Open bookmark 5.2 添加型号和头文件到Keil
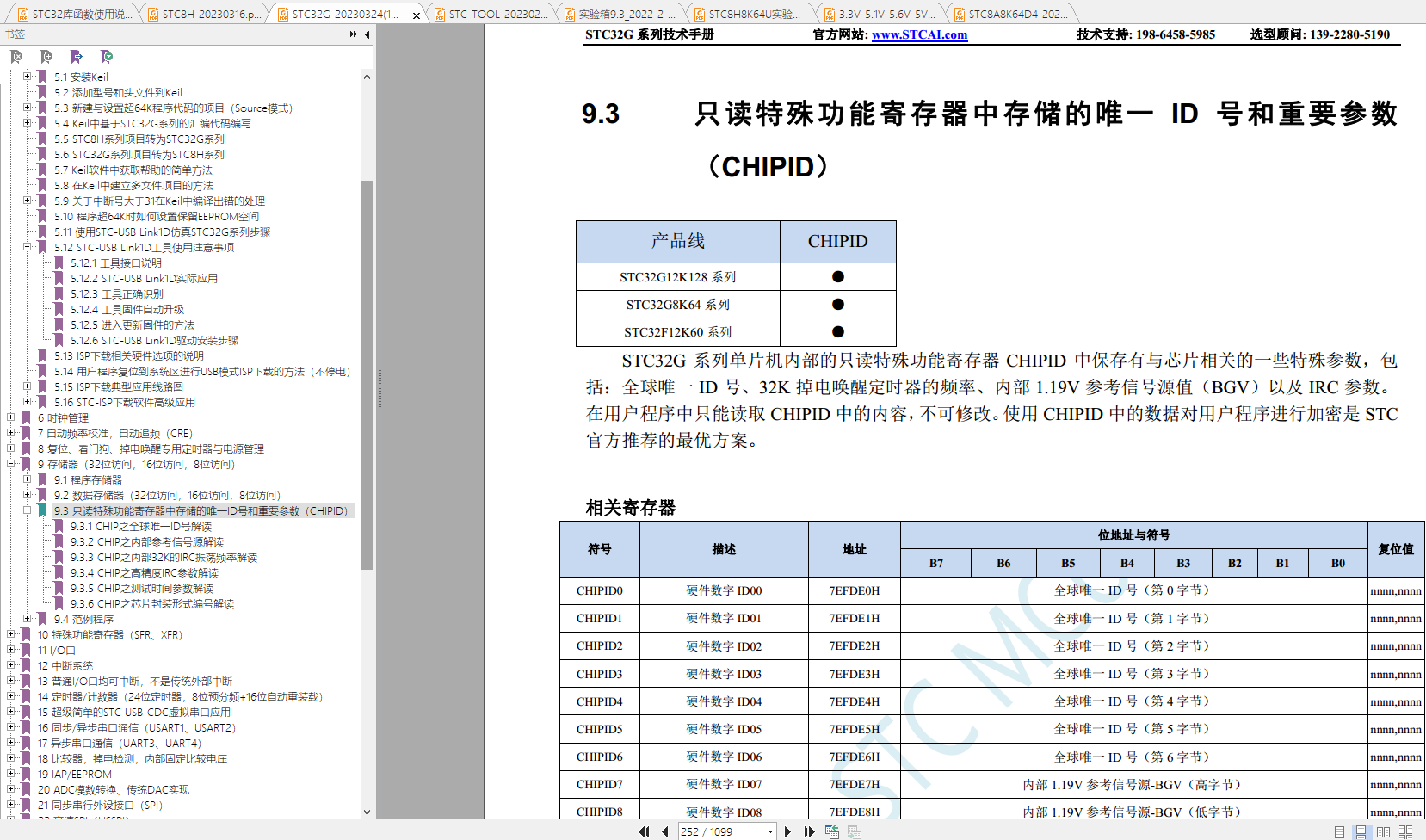The height and width of the screenshot is (840, 1426). pos(118,92)
